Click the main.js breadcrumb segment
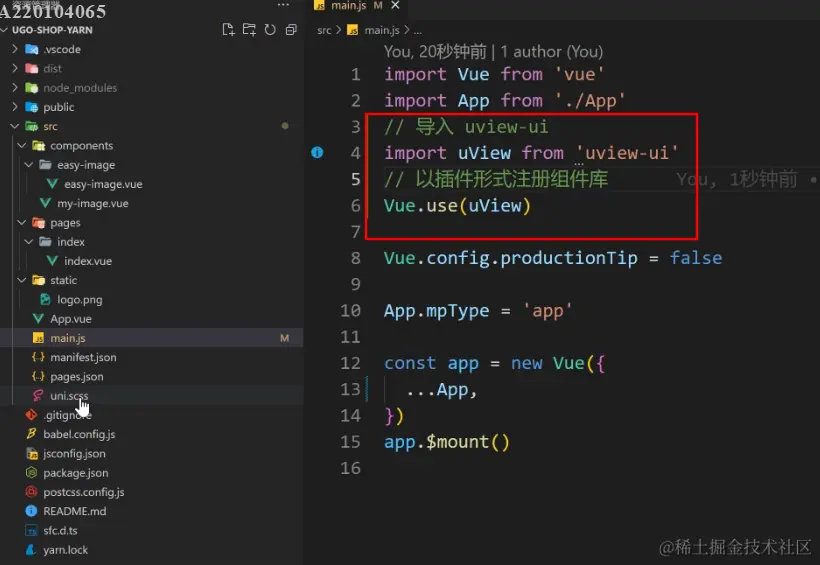 coord(382,30)
